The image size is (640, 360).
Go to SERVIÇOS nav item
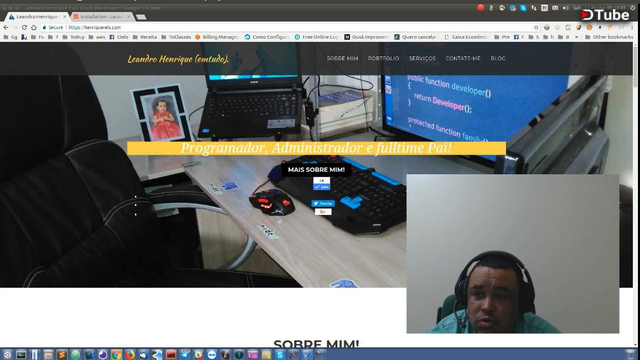click(x=422, y=58)
